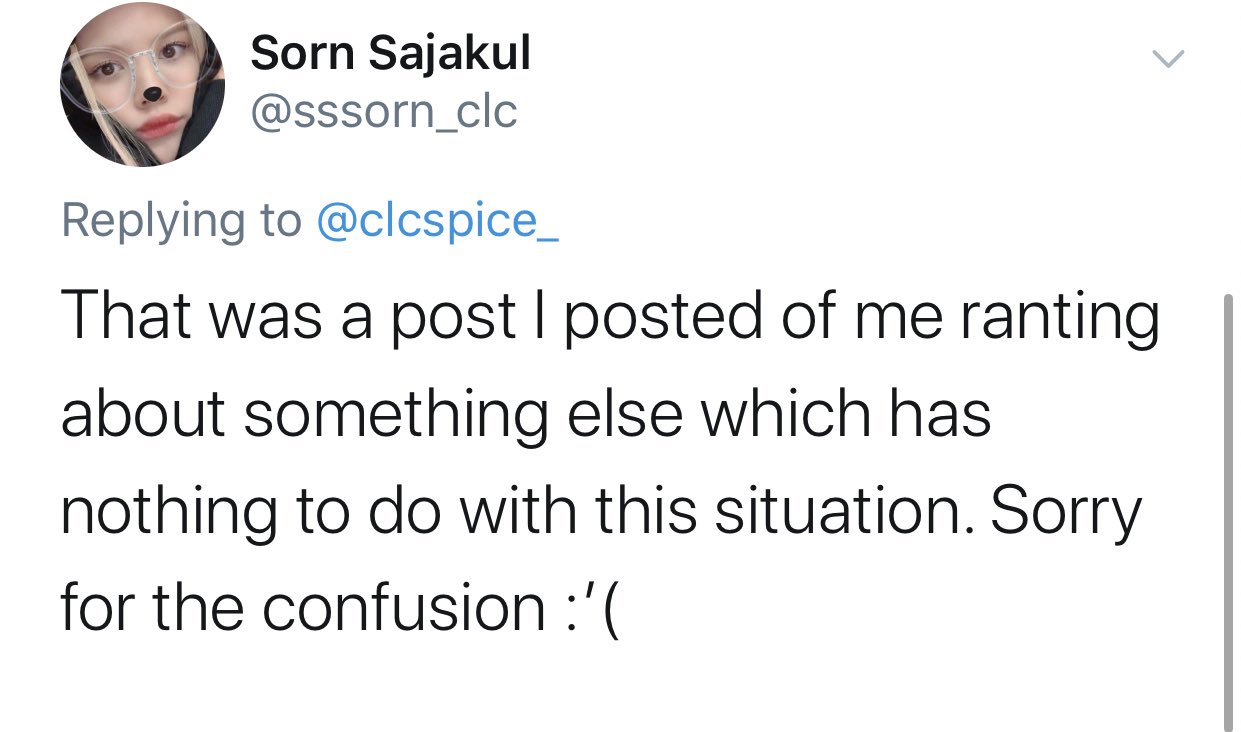Click the gray 'Replying to' label

click(x=181, y=222)
